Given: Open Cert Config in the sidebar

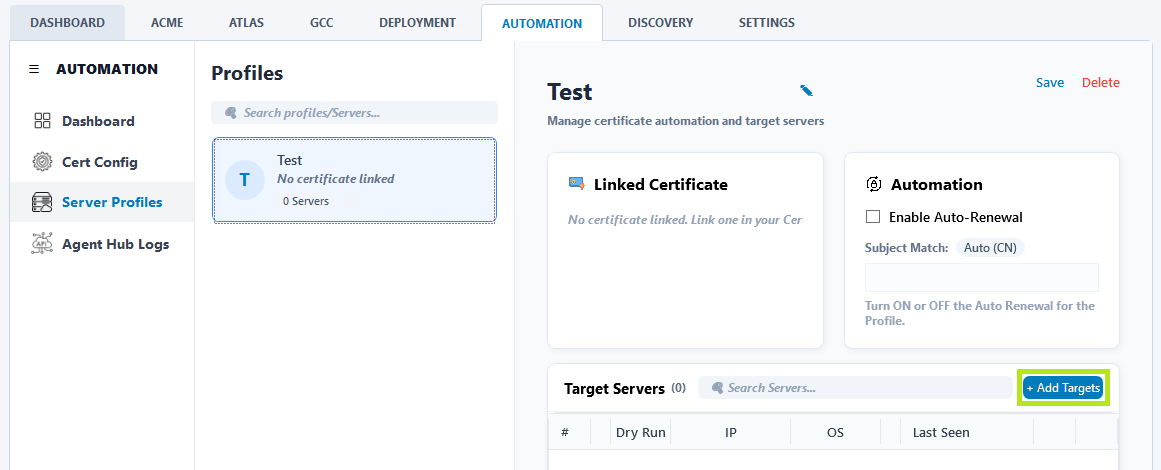Looking at the screenshot, I should (x=102, y=161).
